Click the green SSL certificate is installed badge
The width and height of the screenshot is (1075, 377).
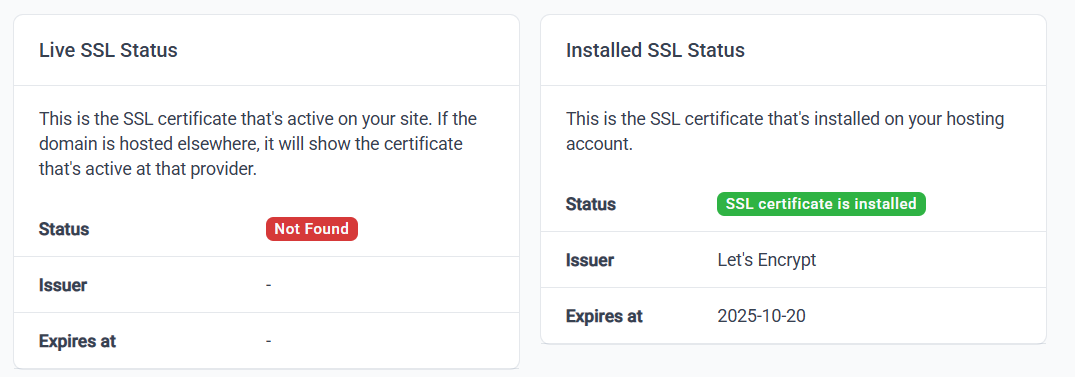pos(821,204)
